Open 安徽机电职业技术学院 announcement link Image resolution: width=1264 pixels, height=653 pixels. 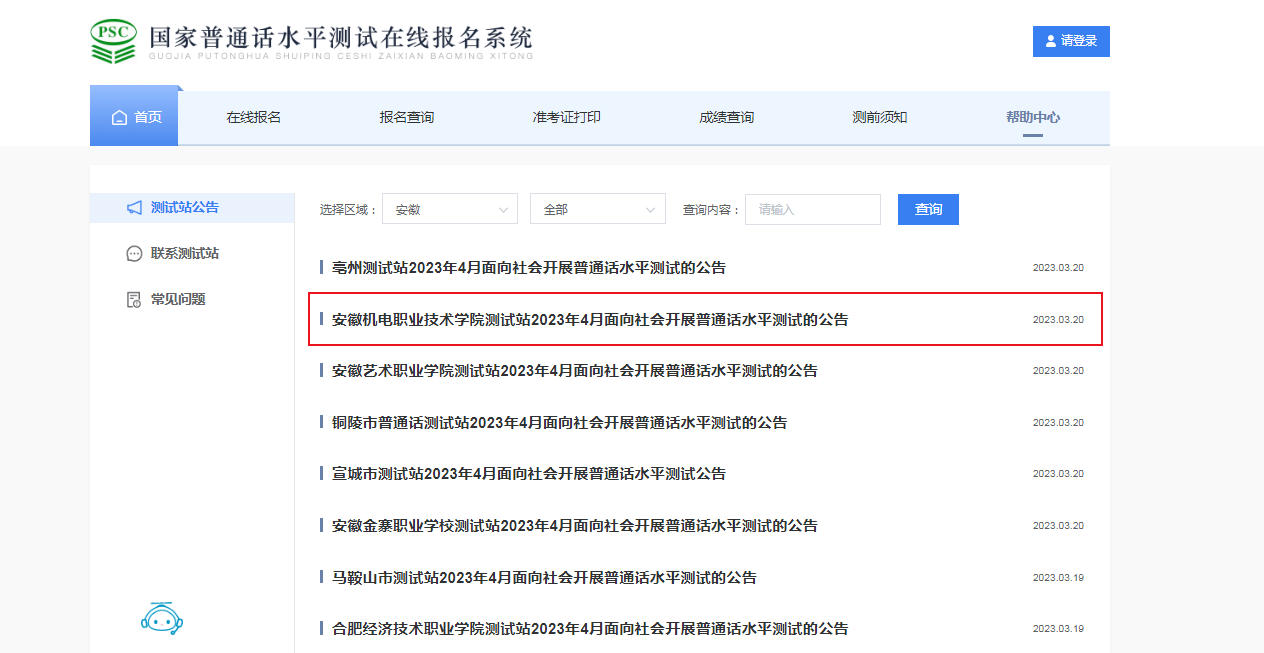[x=590, y=320]
